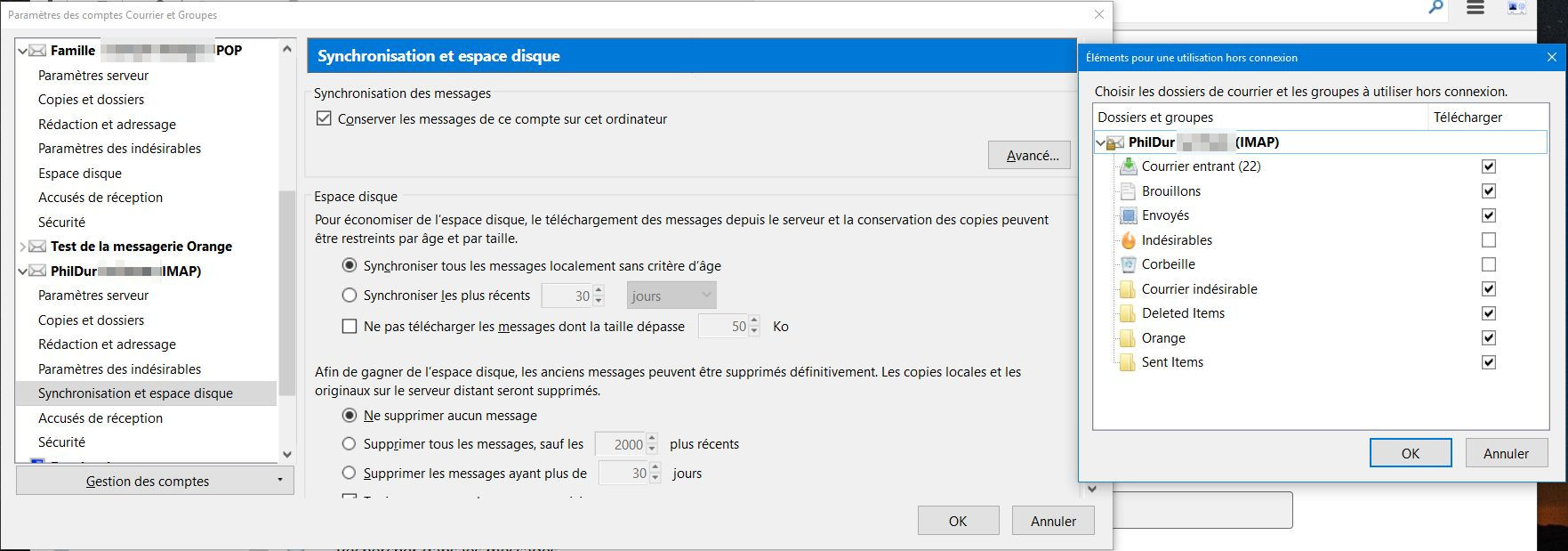Click the settings panel scroll down arrow
This screenshot has width=1568, height=551.
tap(1092, 489)
